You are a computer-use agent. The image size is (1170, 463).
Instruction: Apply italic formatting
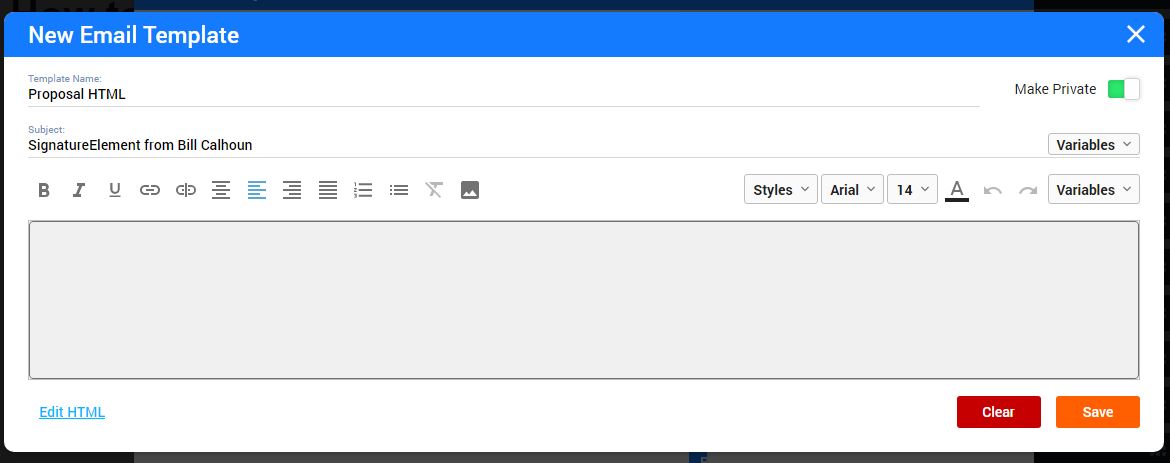pyautogui.click(x=79, y=190)
